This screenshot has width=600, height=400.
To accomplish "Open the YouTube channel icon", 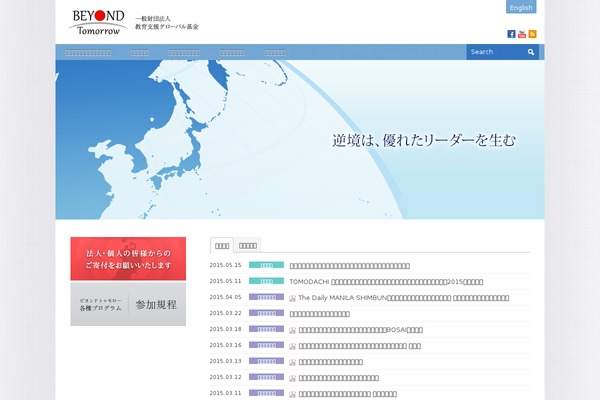I will tap(522, 34).
